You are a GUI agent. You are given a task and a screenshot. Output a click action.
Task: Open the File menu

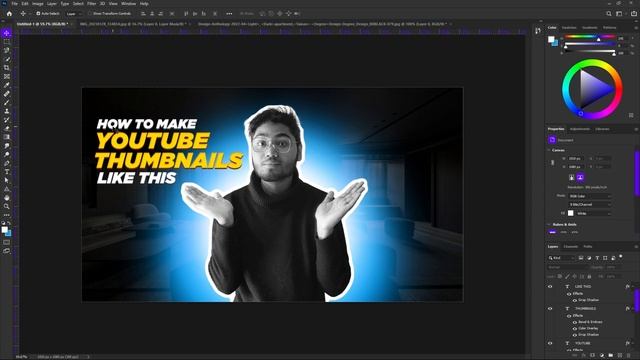[14, 4]
